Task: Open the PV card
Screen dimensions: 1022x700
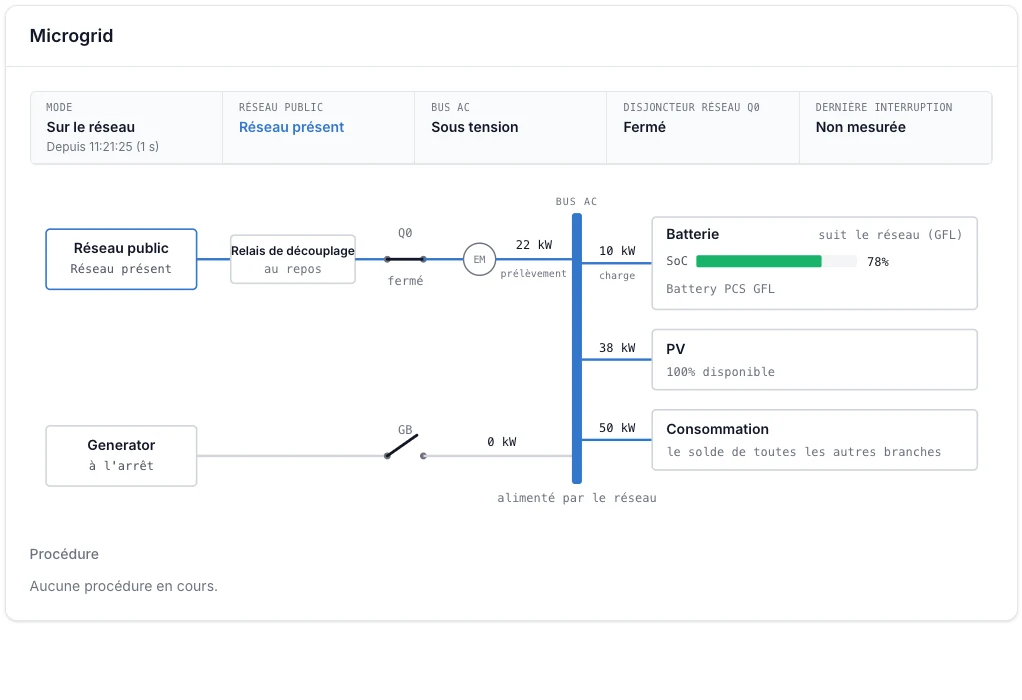Action: pos(814,360)
